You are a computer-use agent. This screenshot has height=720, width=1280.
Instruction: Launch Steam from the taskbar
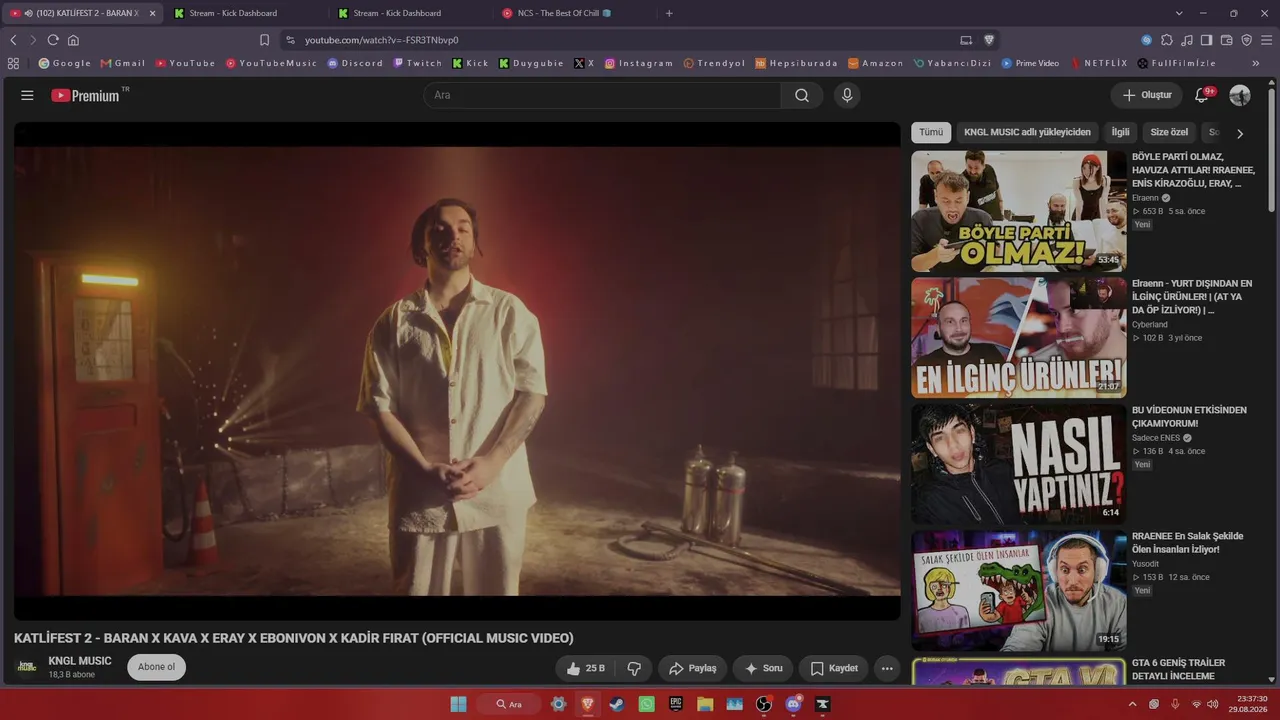click(617, 704)
